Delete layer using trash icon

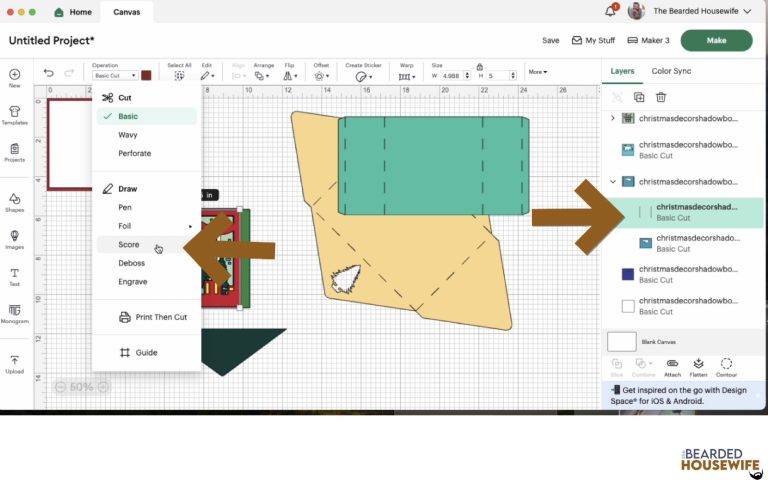(x=661, y=97)
